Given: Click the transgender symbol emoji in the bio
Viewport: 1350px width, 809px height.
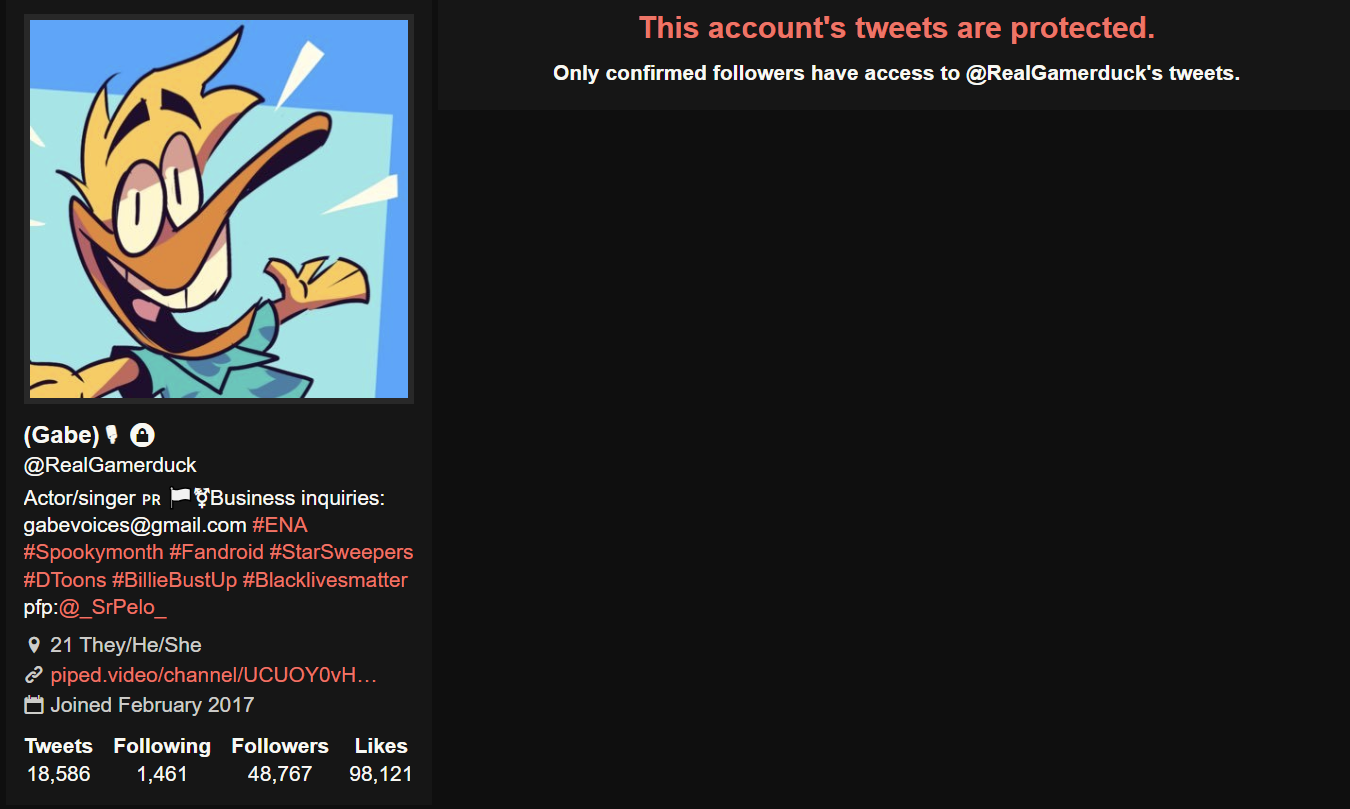Looking at the screenshot, I should (201, 497).
